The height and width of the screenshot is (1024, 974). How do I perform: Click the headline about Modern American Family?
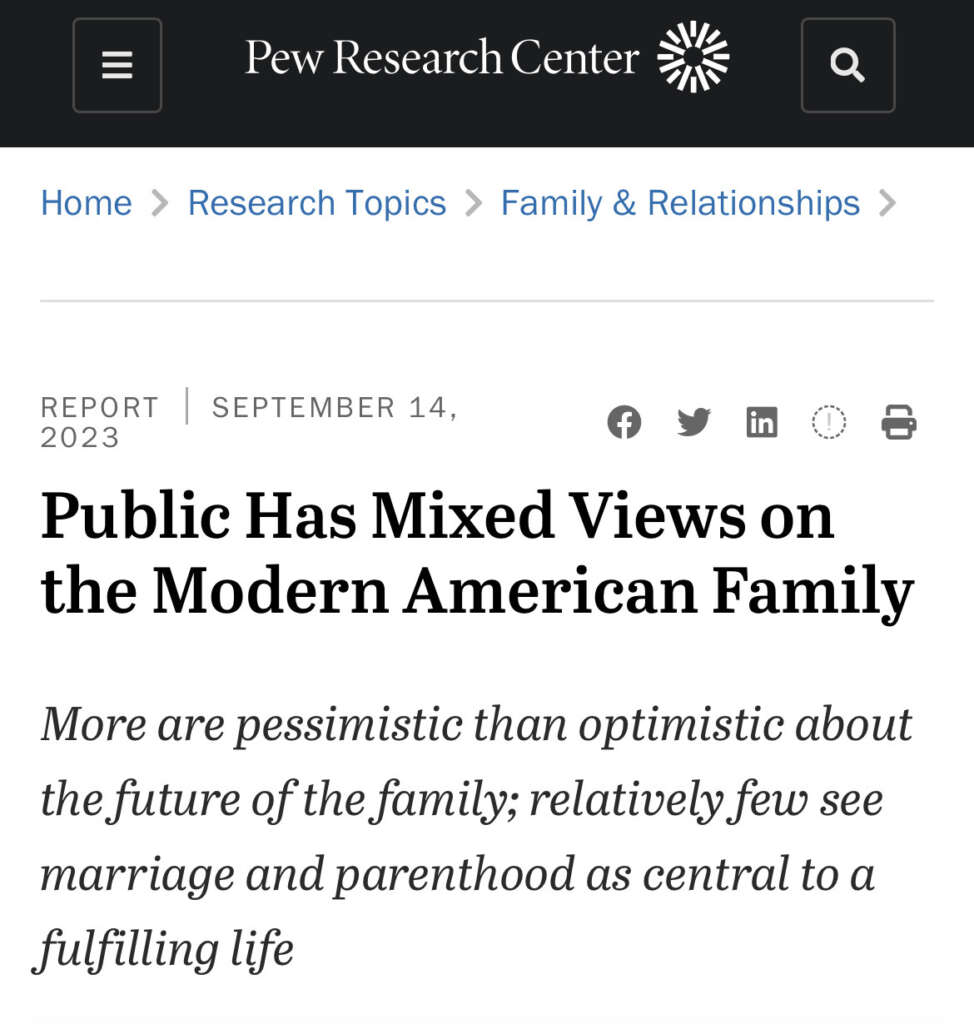477,553
